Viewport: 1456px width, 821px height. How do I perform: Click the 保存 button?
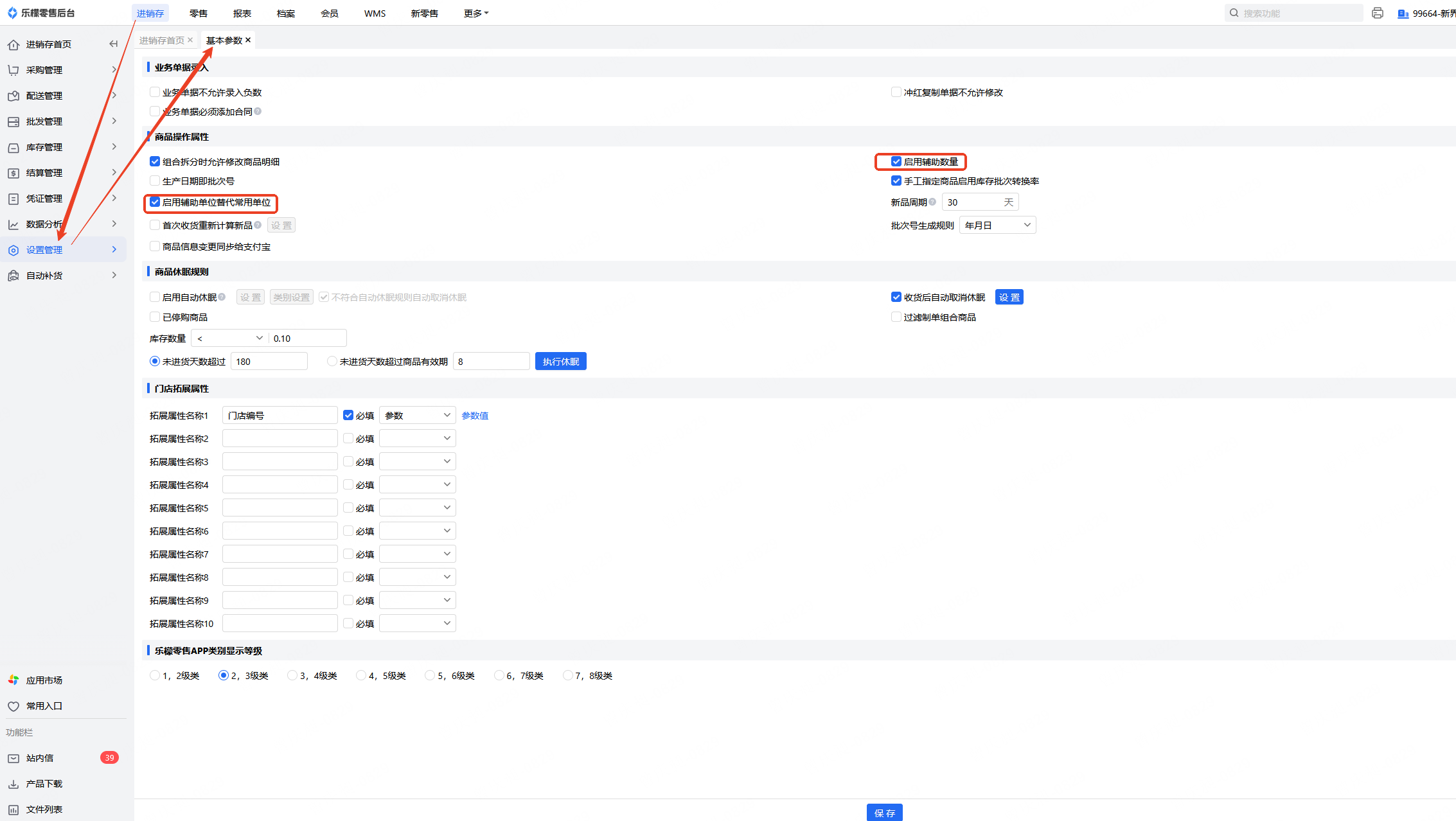coord(884,813)
